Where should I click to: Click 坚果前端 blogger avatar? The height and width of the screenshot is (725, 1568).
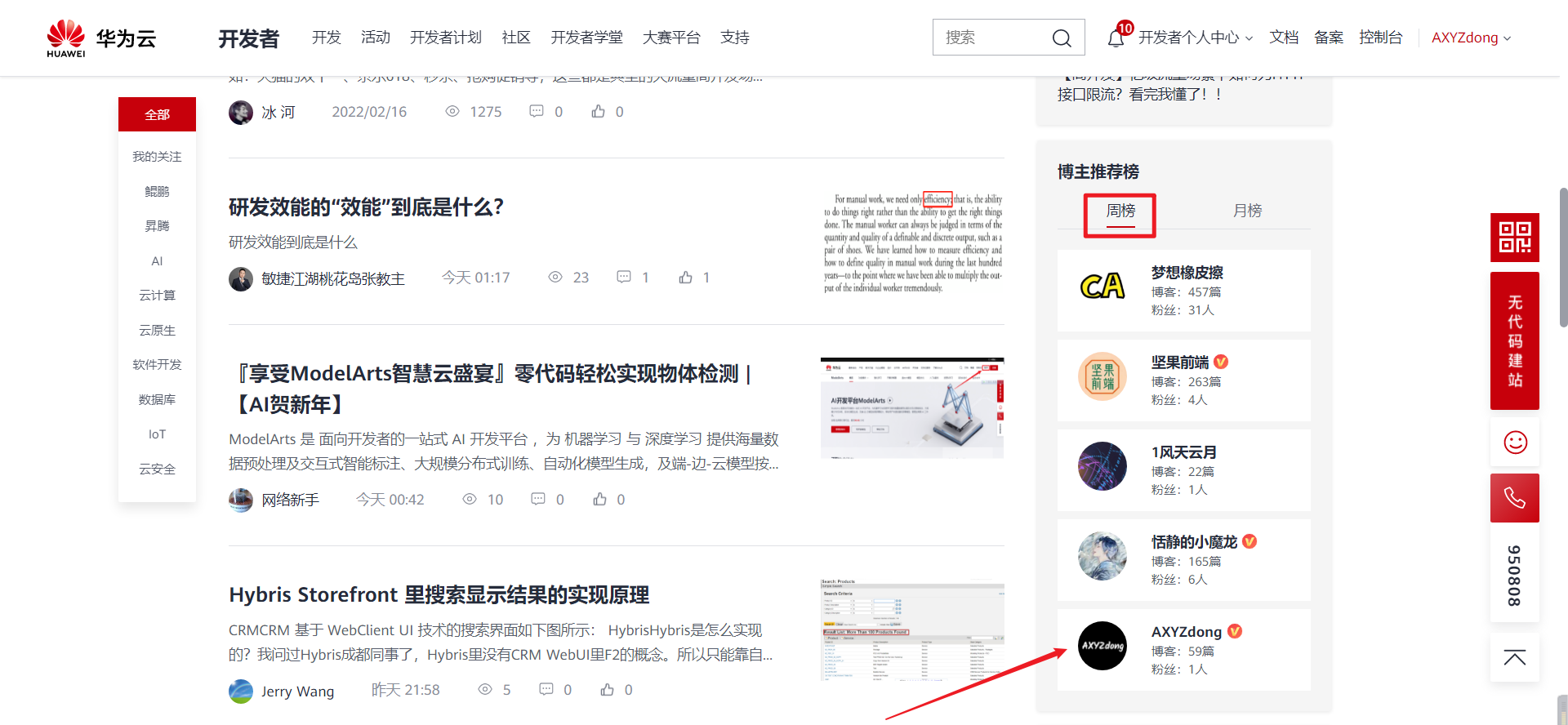[1102, 376]
